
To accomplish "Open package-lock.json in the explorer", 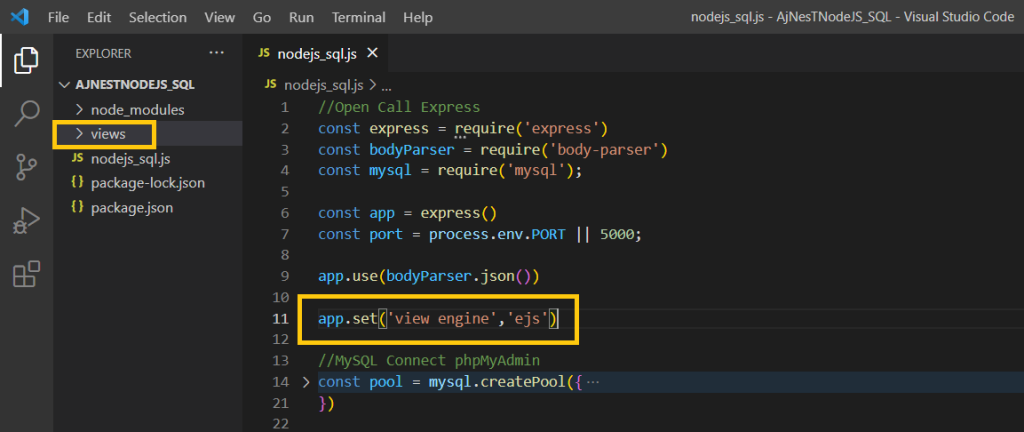I will (x=148, y=183).
